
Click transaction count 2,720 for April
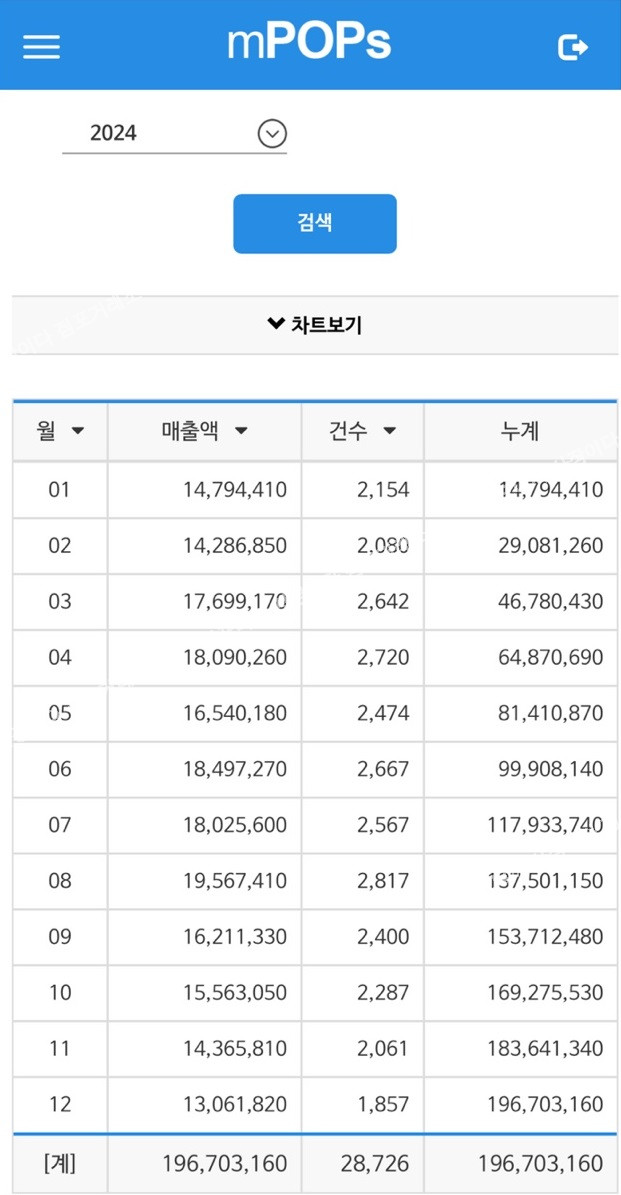click(x=383, y=657)
